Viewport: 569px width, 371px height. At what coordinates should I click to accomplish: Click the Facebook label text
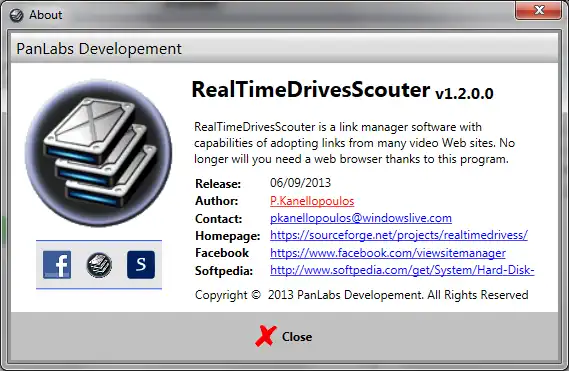point(222,253)
